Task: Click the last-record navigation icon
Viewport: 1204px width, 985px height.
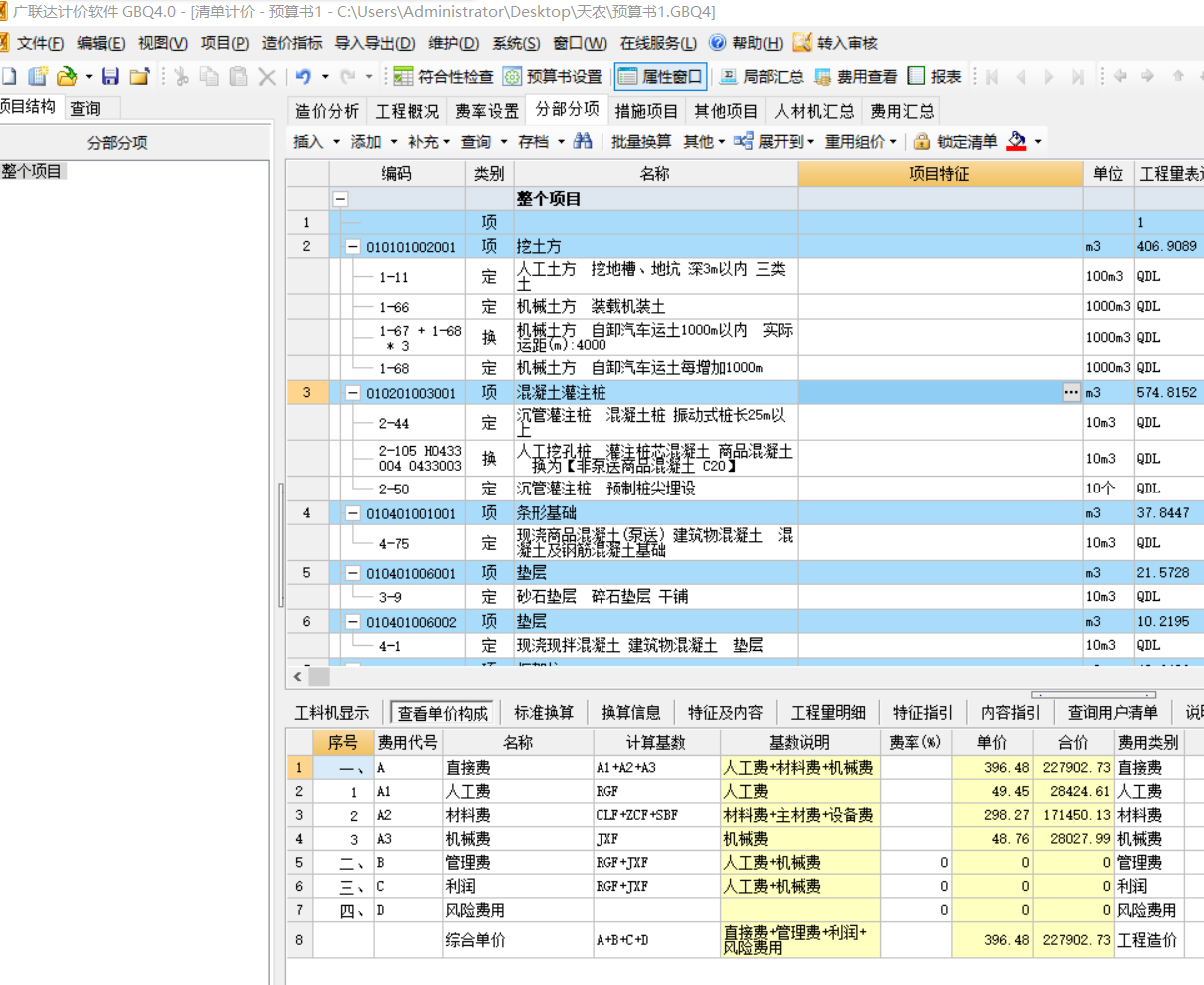Action: coord(1077,77)
